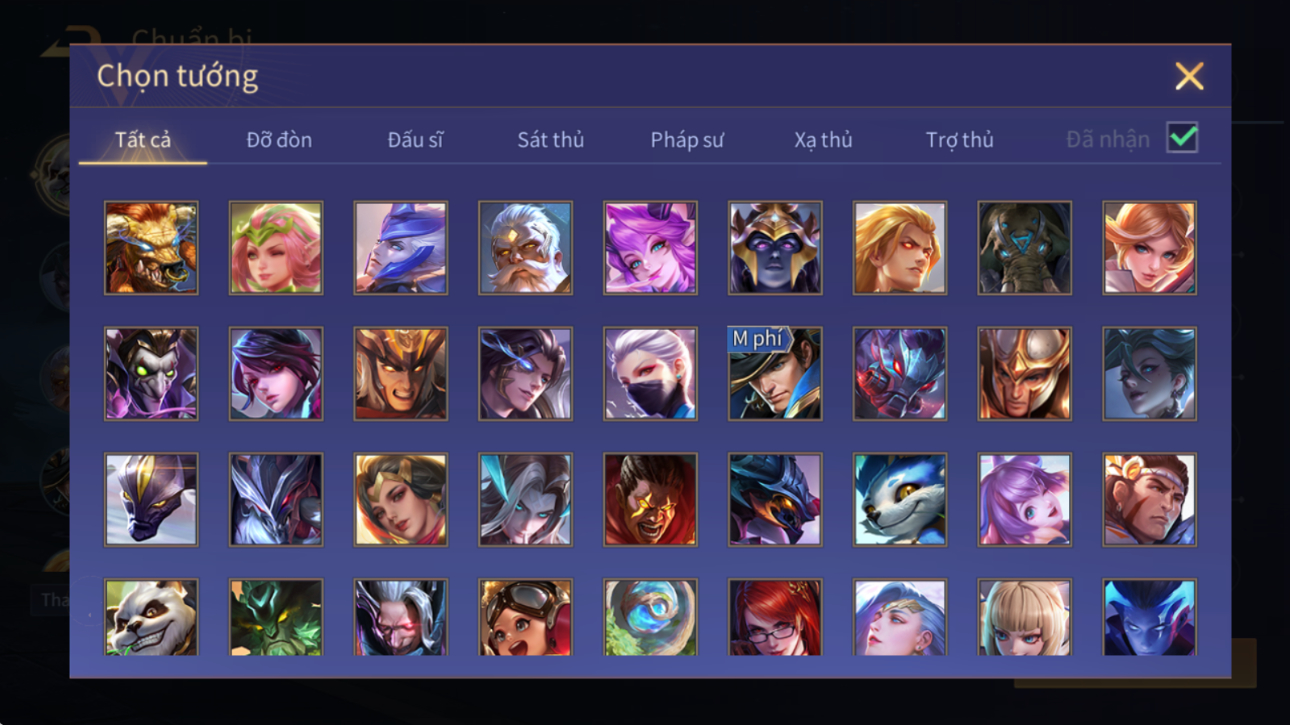This screenshot has height=725, width=1290.
Task: Choose the masked silver-haired ninja hero
Action: 650,374
